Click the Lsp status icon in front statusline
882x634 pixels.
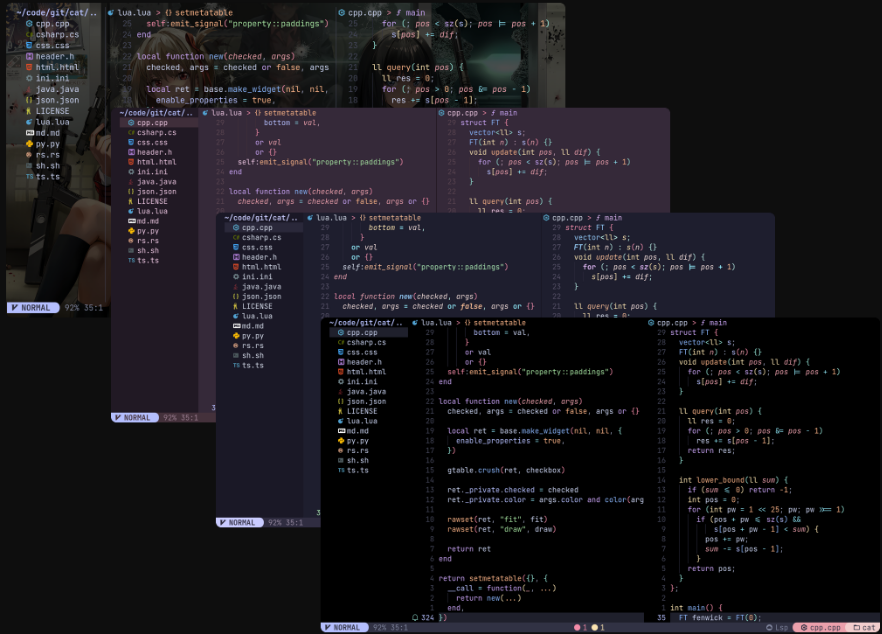pyautogui.click(x=770, y=627)
